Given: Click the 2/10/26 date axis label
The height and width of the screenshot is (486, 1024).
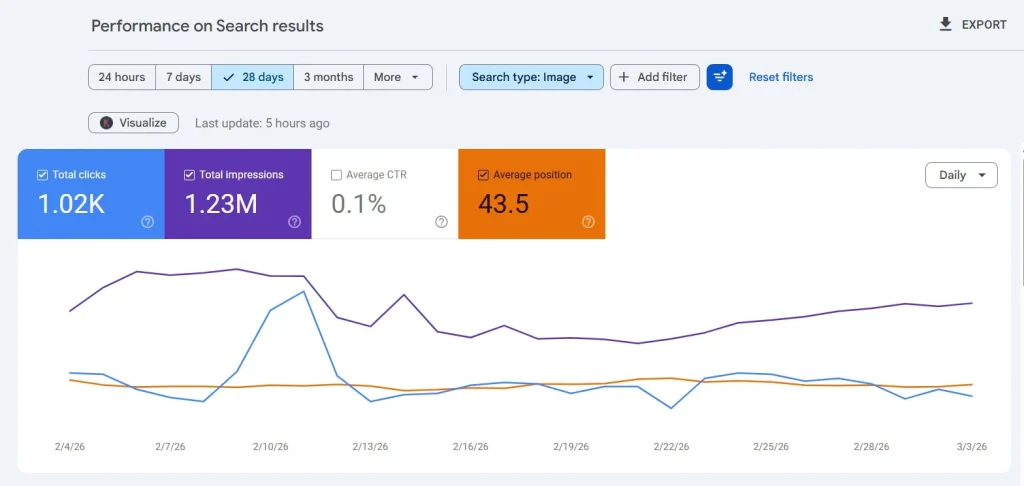Looking at the screenshot, I should (x=271, y=447).
